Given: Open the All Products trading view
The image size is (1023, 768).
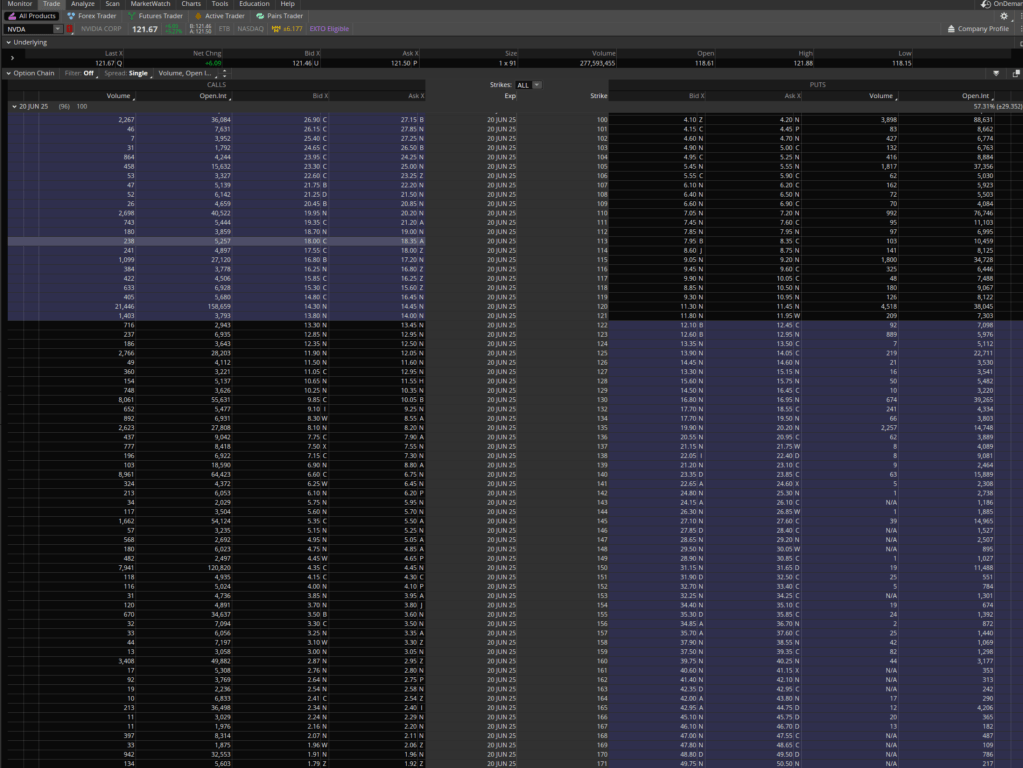Looking at the screenshot, I should pos(33,16).
